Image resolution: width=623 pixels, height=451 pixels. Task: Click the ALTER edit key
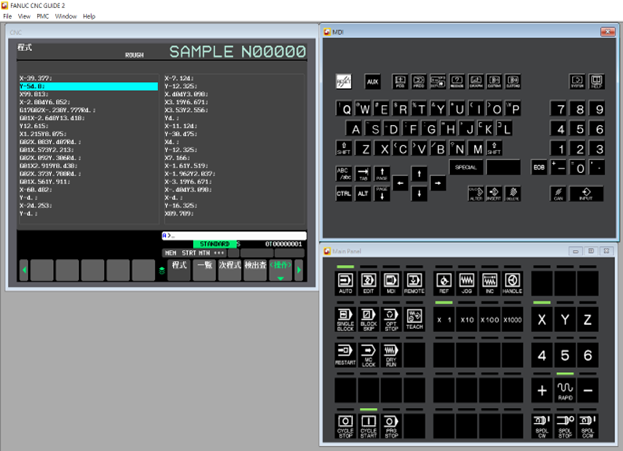point(476,194)
